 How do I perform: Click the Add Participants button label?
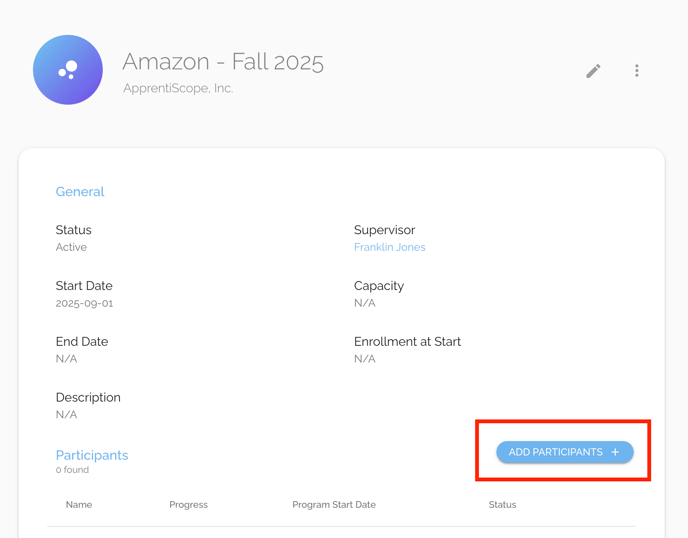coord(555,452)
